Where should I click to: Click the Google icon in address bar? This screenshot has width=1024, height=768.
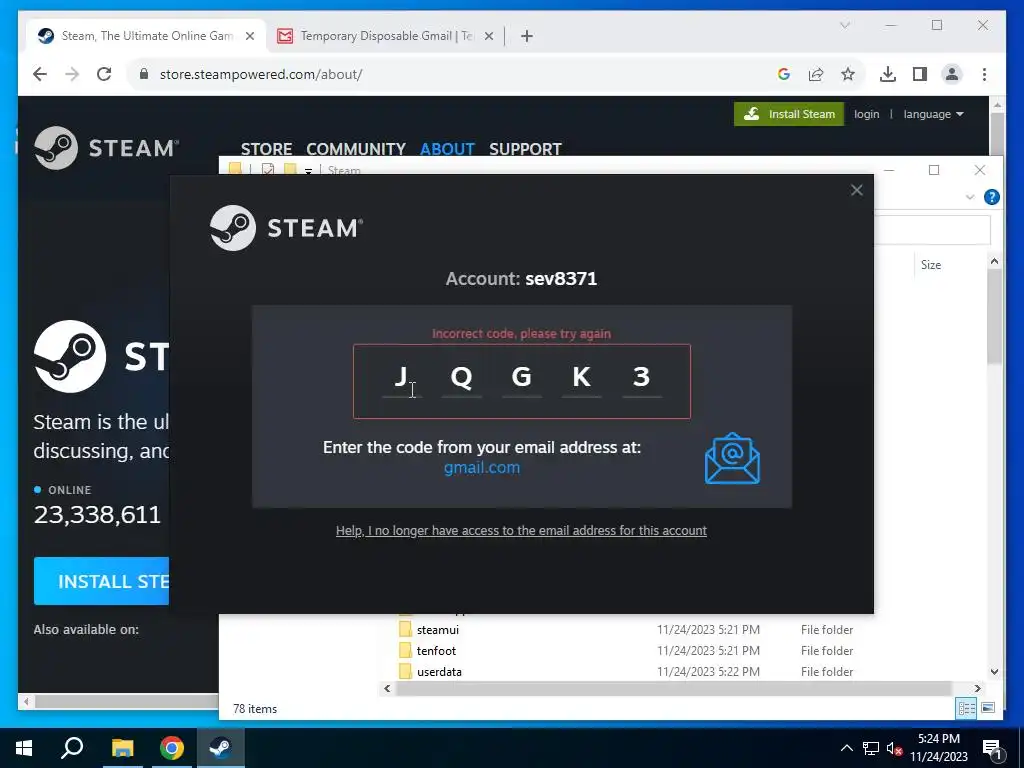coord(784,74)
